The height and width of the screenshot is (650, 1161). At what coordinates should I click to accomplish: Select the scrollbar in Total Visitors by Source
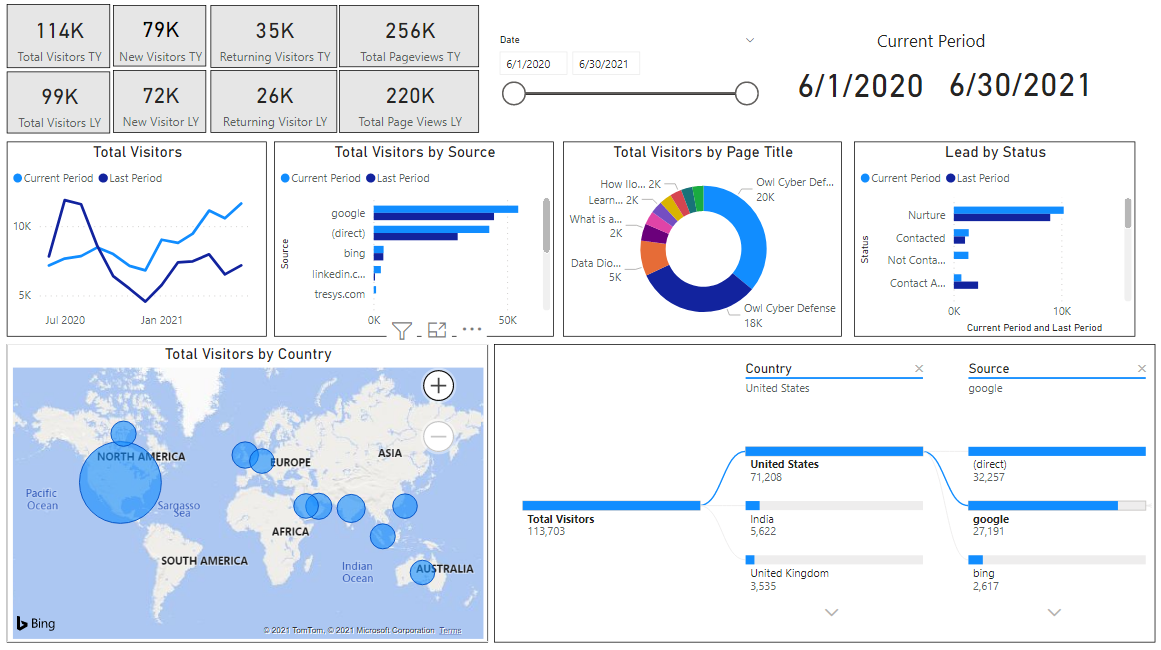click(546, 226)
